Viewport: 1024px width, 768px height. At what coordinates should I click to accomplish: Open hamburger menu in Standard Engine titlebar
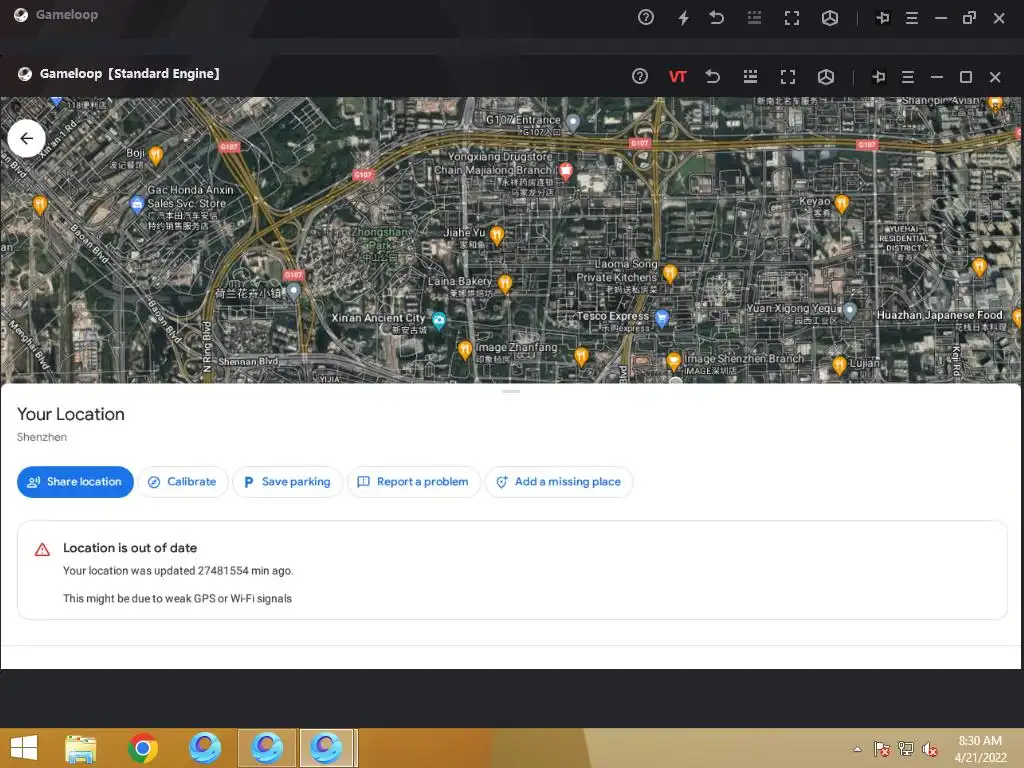point(908,77)
